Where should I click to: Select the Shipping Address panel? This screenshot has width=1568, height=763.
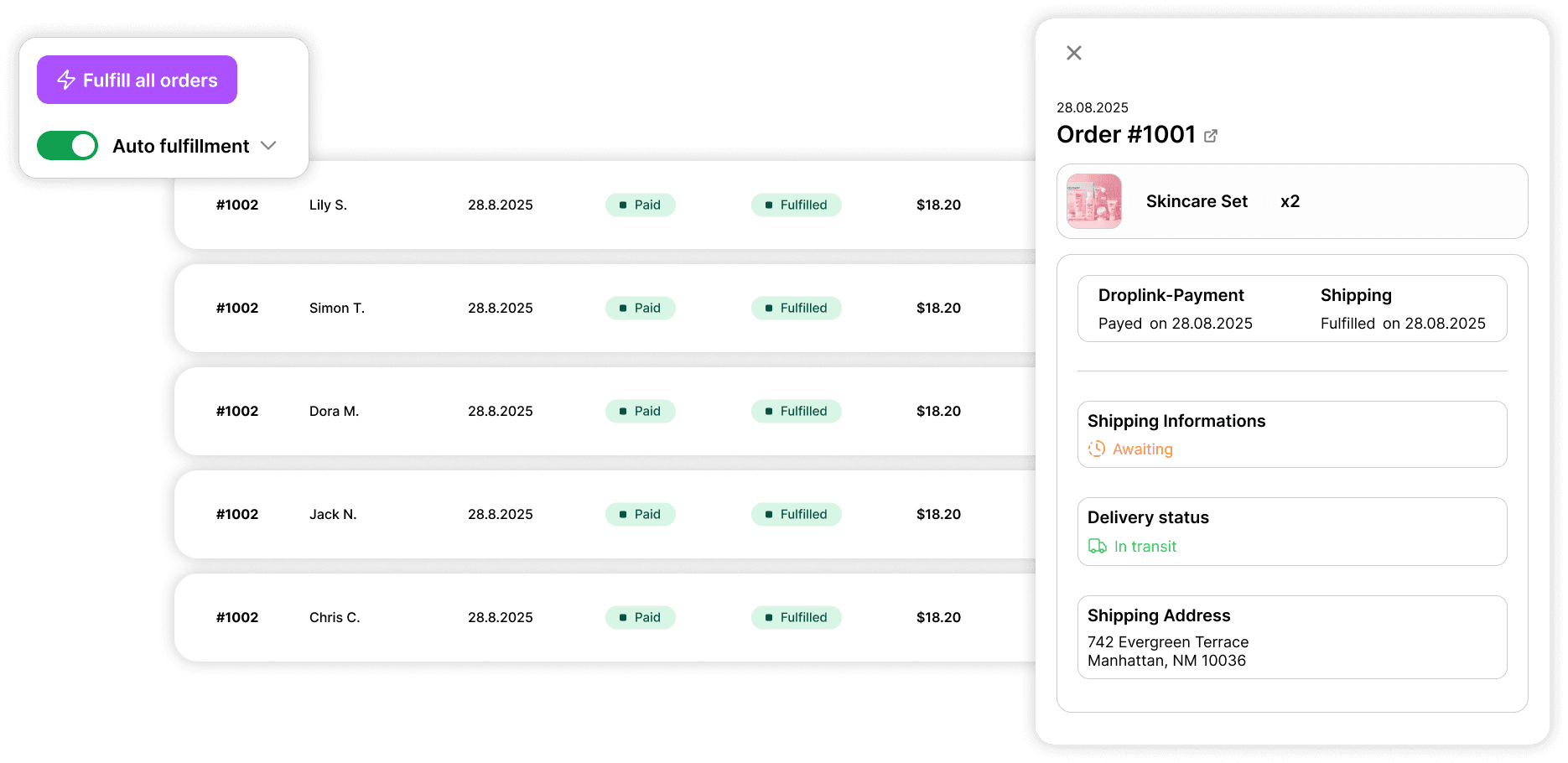[1291, 637]
